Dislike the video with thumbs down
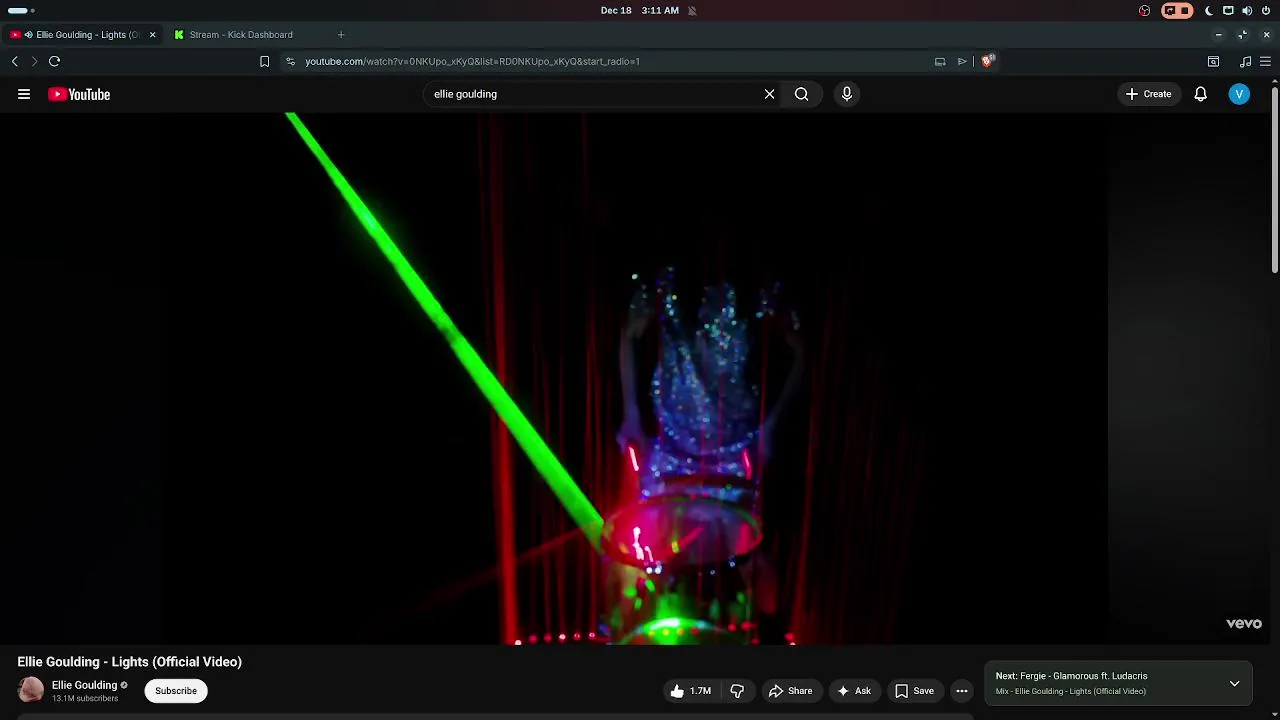 [x=737, y=691]
